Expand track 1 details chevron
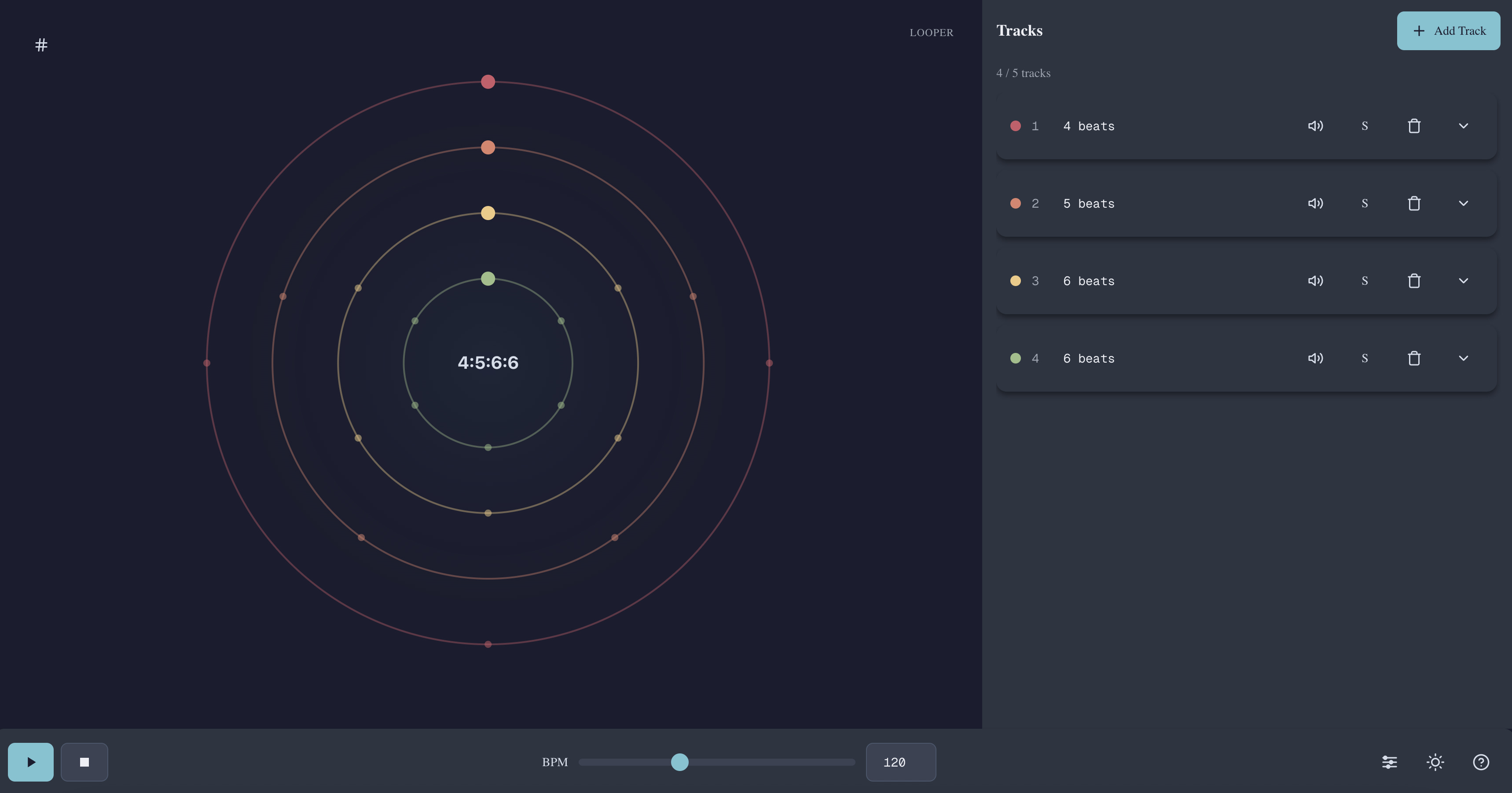The width and height of the screenshot is (1512, 793). (1463, 126)
